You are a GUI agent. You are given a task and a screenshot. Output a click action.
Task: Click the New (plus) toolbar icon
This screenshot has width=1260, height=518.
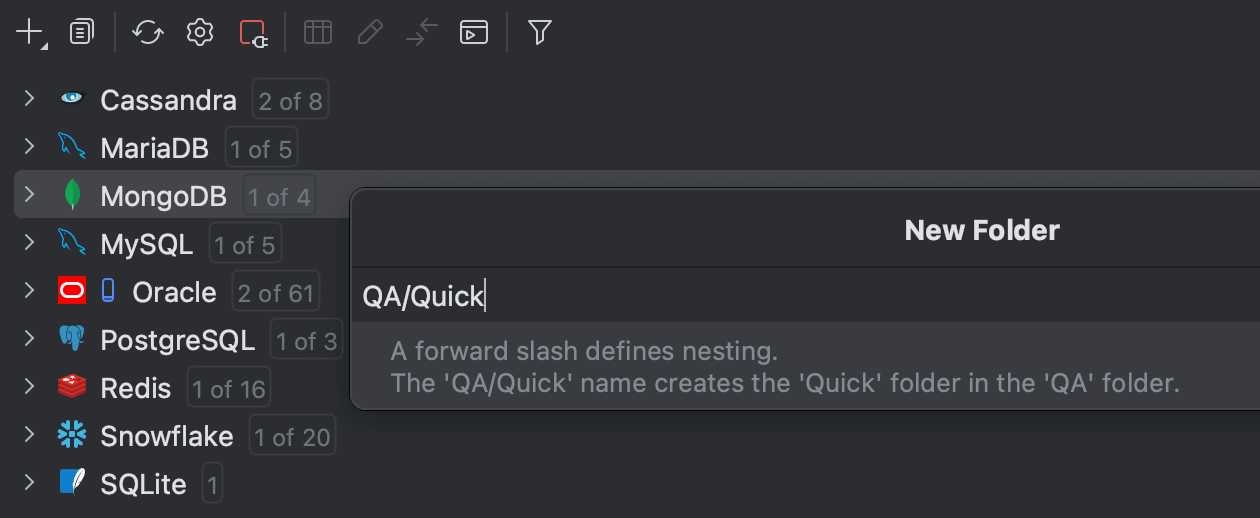tap(30, 33)
